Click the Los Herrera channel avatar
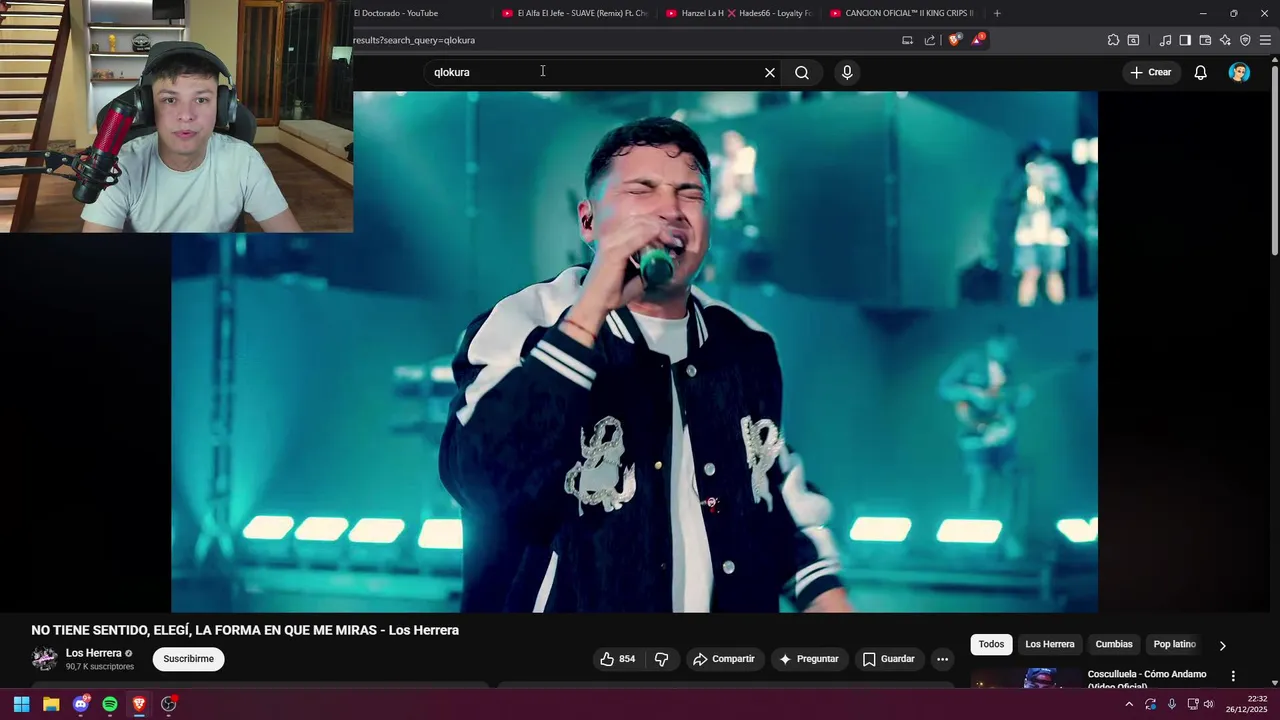Screen dimensions: 1280x720 44,658
